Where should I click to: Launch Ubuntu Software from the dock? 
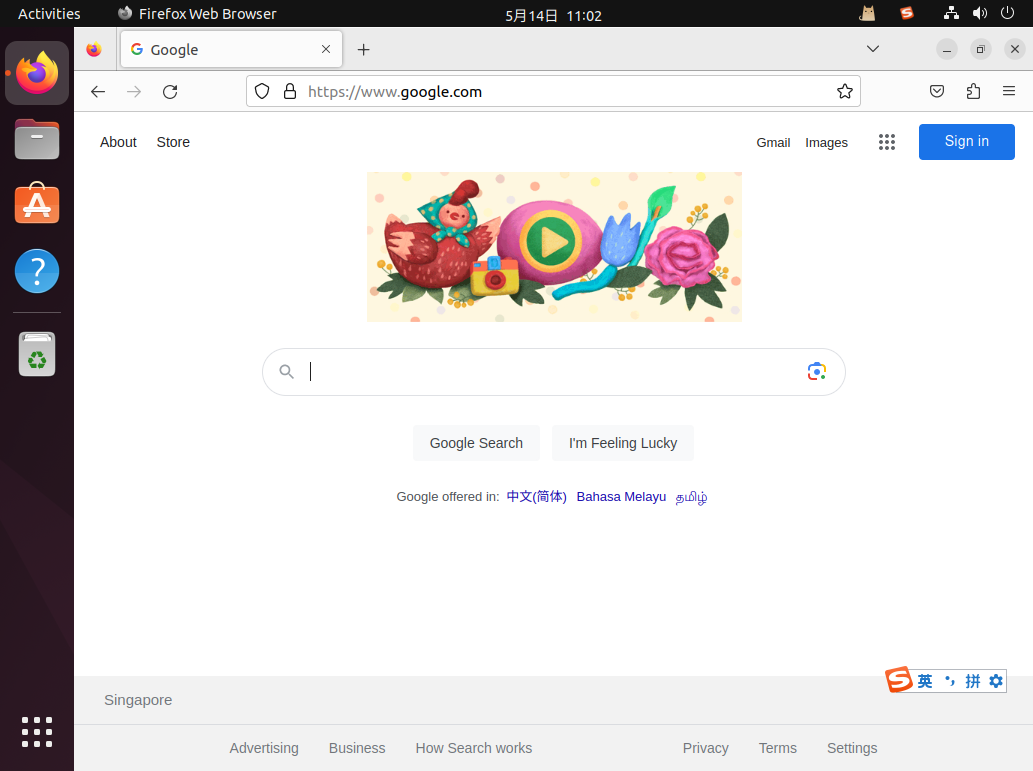pos(37,204)
